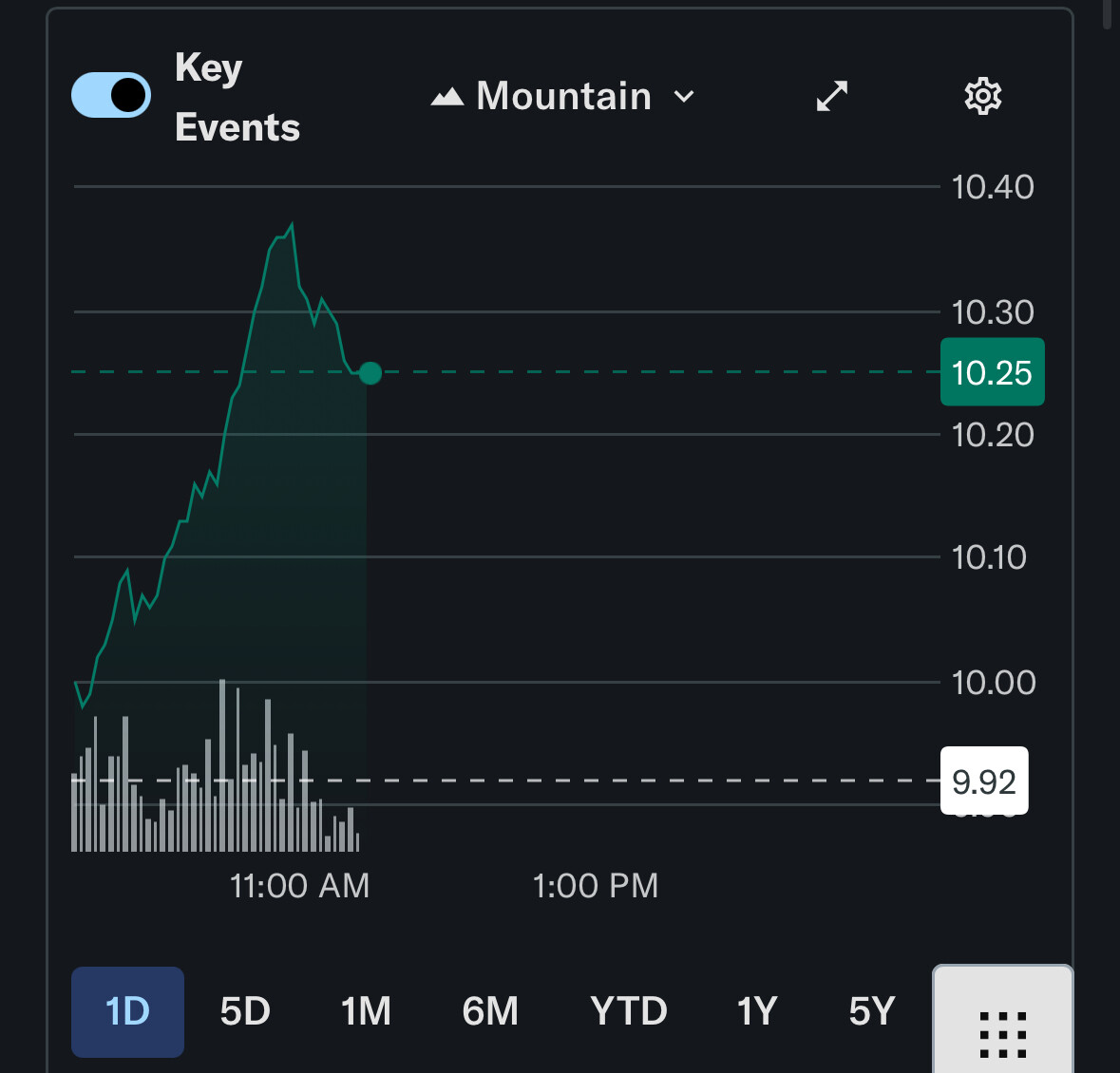Image resolution: width=1120 pixels, height=1073 pixels.
Task: Expand the chevron beside Mountain
Action: point(684,97)
